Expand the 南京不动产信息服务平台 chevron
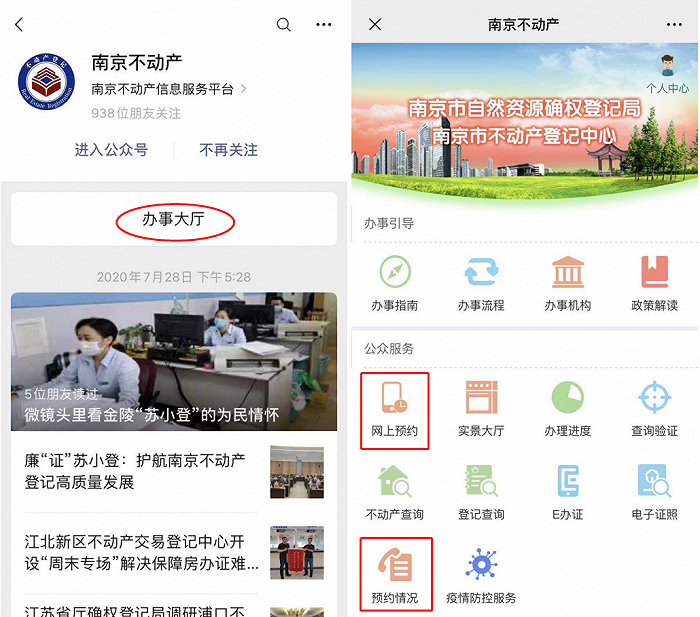This screenshot has width=700, height=617. (243, 89)
